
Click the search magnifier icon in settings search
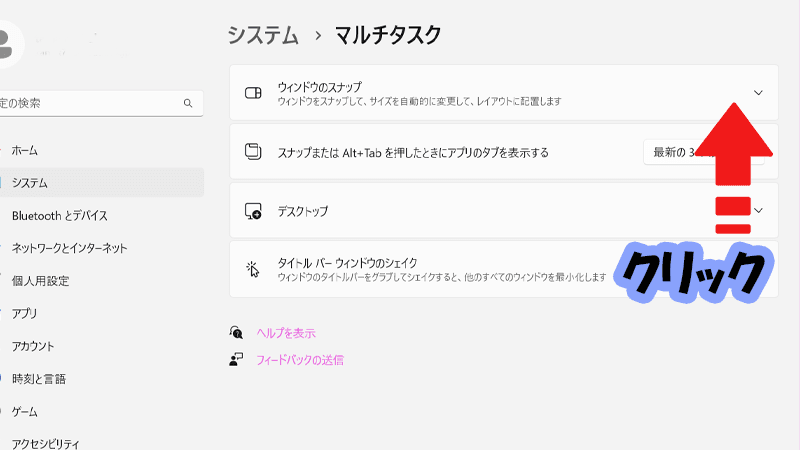pos(188,103)
